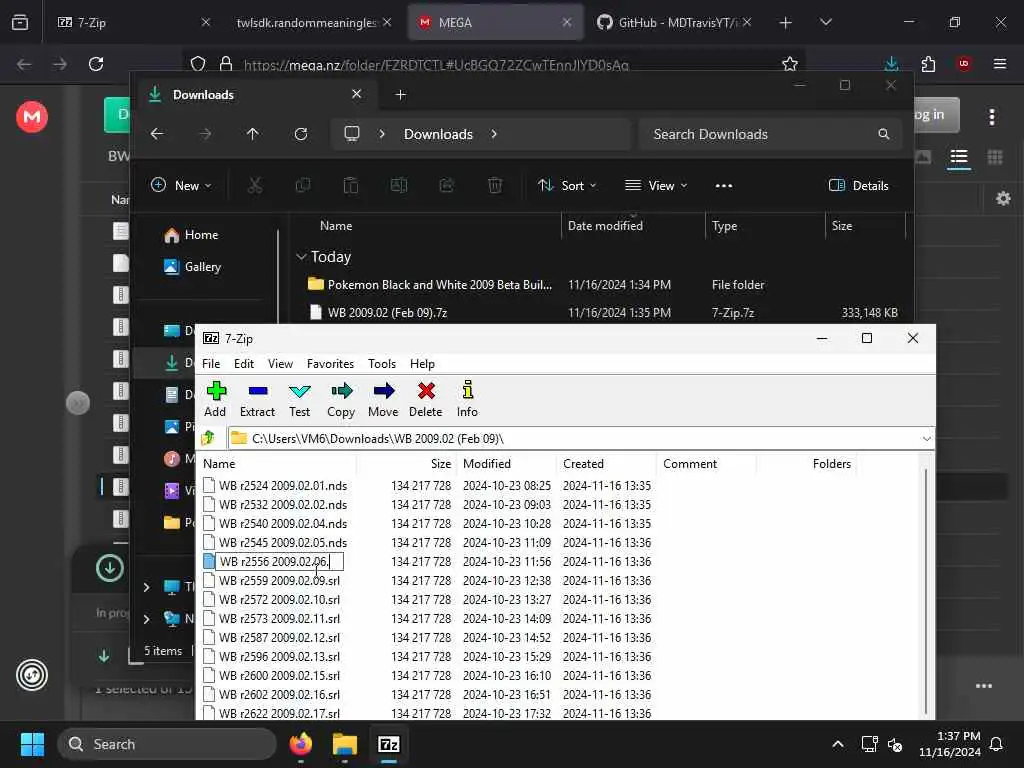Go up one folder level in 7-Zip
The height and width of the screenshot is (768, 1024).
208,438
